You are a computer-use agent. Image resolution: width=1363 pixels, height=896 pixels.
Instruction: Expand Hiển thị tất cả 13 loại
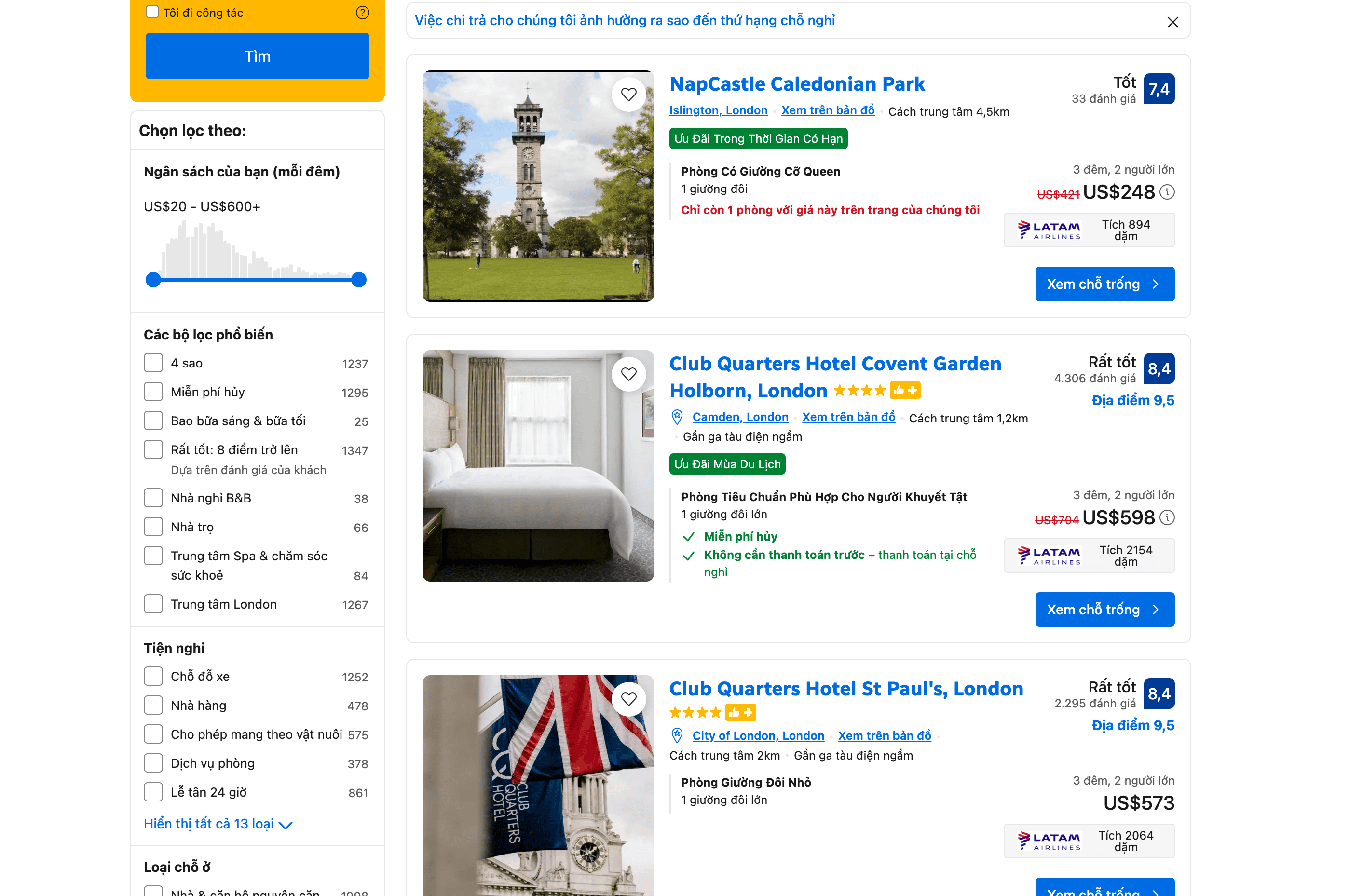[x=218, y=824]
